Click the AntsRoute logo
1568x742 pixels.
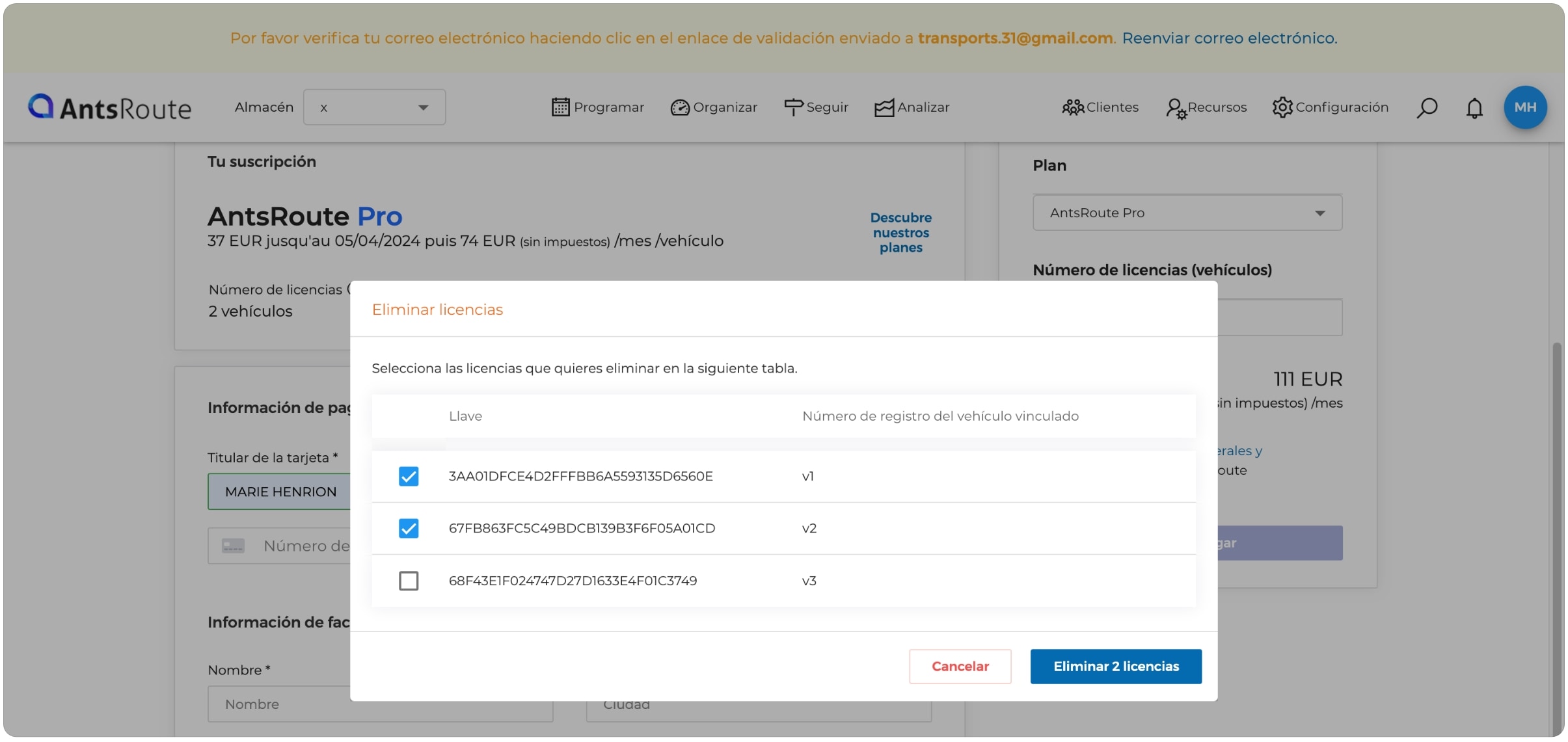point(109,107)
